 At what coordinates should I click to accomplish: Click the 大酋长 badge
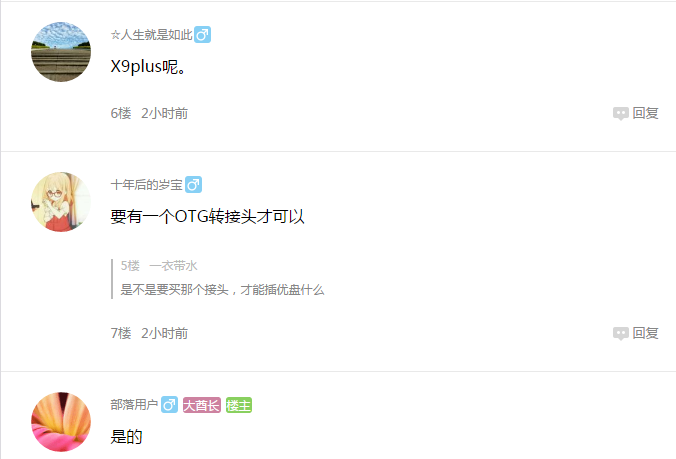[202, 405]
